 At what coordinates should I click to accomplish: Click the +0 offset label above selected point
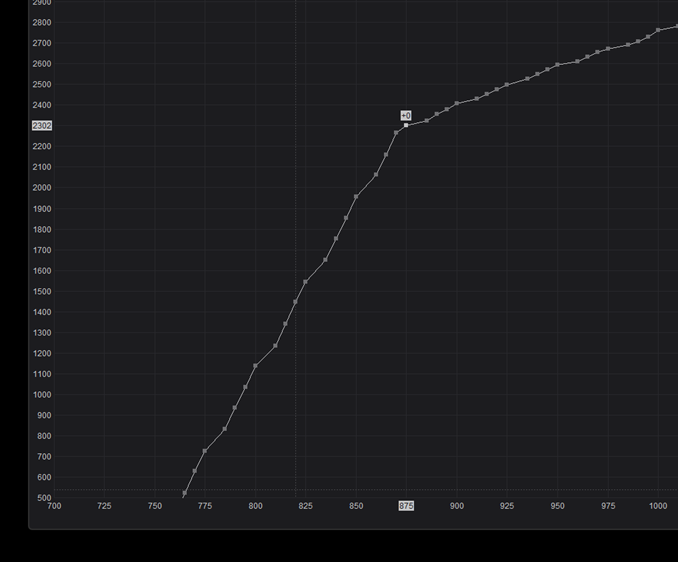click(x=406, y=116)
